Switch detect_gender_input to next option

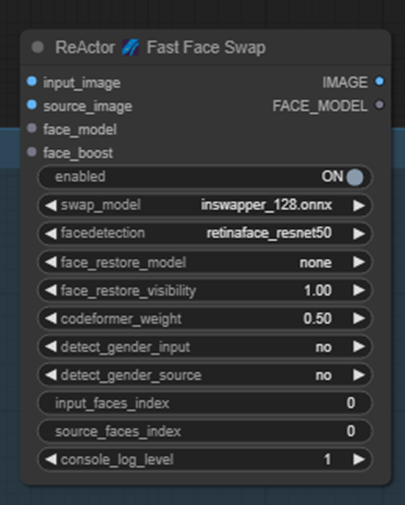coord(359,347)
